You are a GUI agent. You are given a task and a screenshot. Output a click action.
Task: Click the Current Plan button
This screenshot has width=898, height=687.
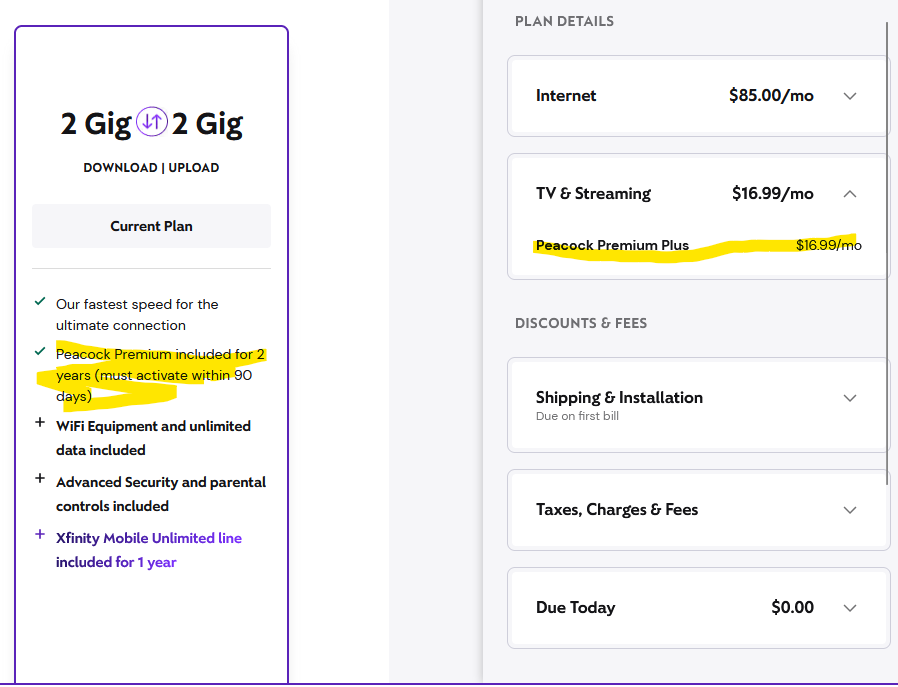(151, 226)
